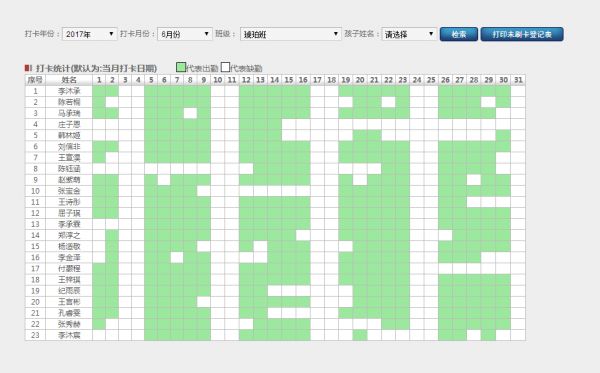This screenshot has height=373, width=600.
Task: Click day 31 column header
Action: tap(518, 80)
